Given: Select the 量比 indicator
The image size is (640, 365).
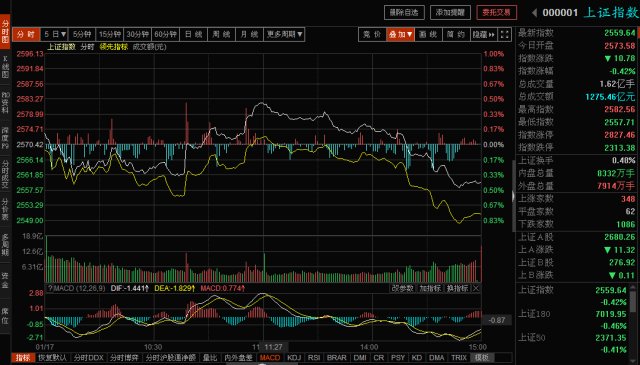Looking at the screenshot, I should [x=210, y=358].
